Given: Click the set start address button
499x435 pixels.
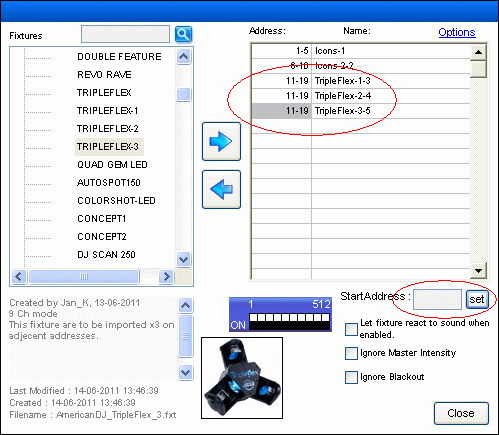Looking at the screenshot, I should pos(477,299).
